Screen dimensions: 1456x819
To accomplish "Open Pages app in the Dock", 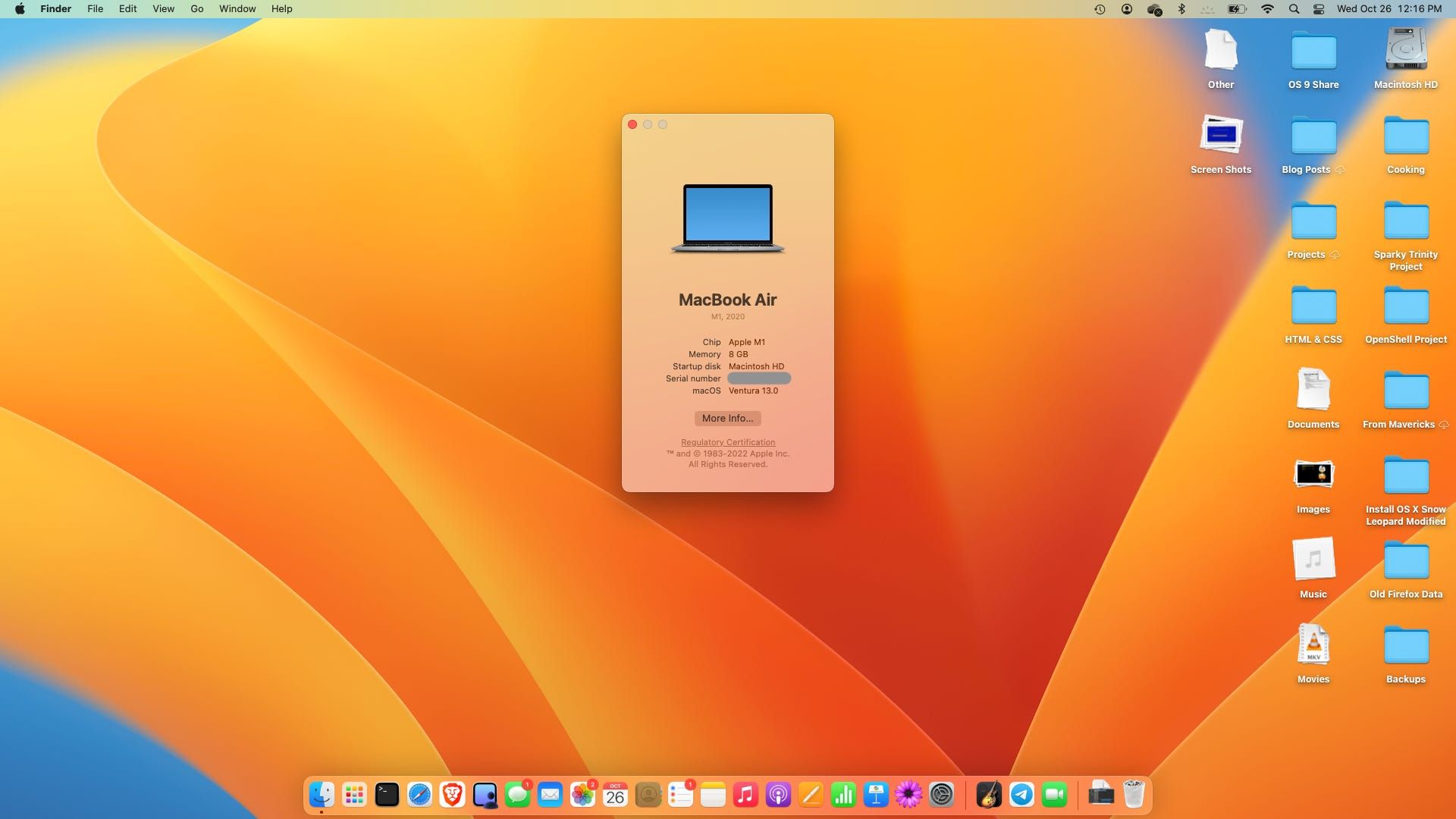I will click(x=811, y=795).
